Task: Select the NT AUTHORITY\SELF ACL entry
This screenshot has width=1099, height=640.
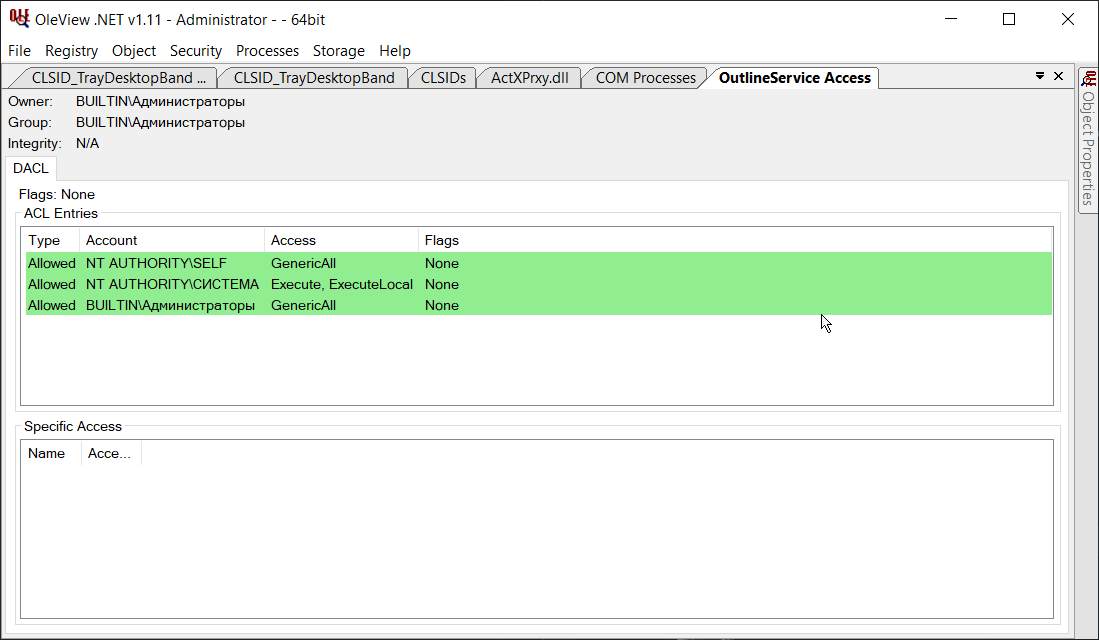Action: pyautogui.click(x=538, y=263)
